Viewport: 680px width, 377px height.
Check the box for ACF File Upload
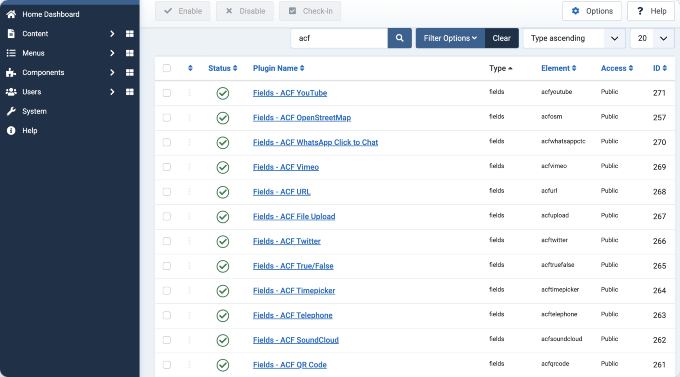pos(167,216)
